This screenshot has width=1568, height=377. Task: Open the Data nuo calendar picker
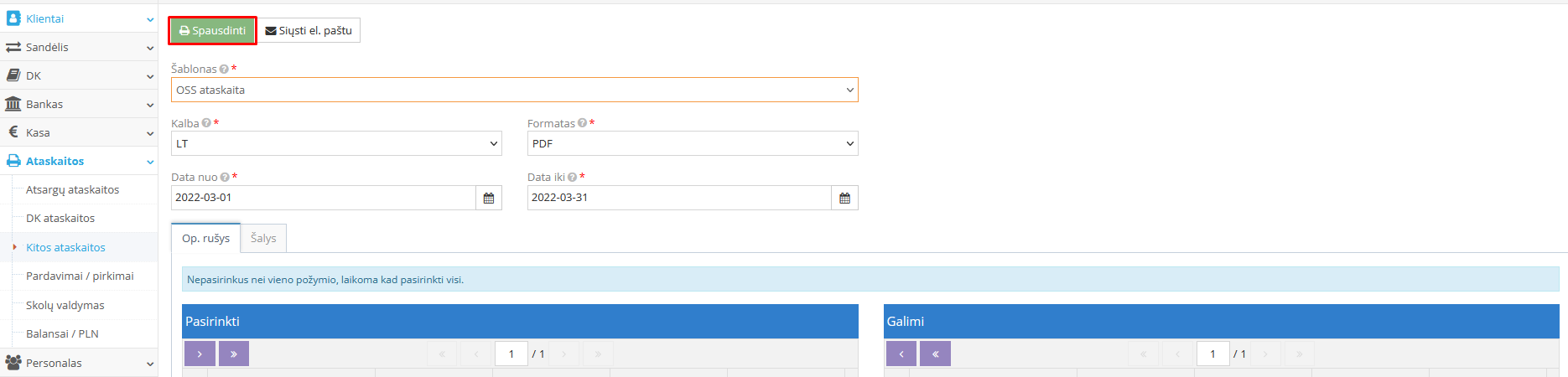(489, 198)
